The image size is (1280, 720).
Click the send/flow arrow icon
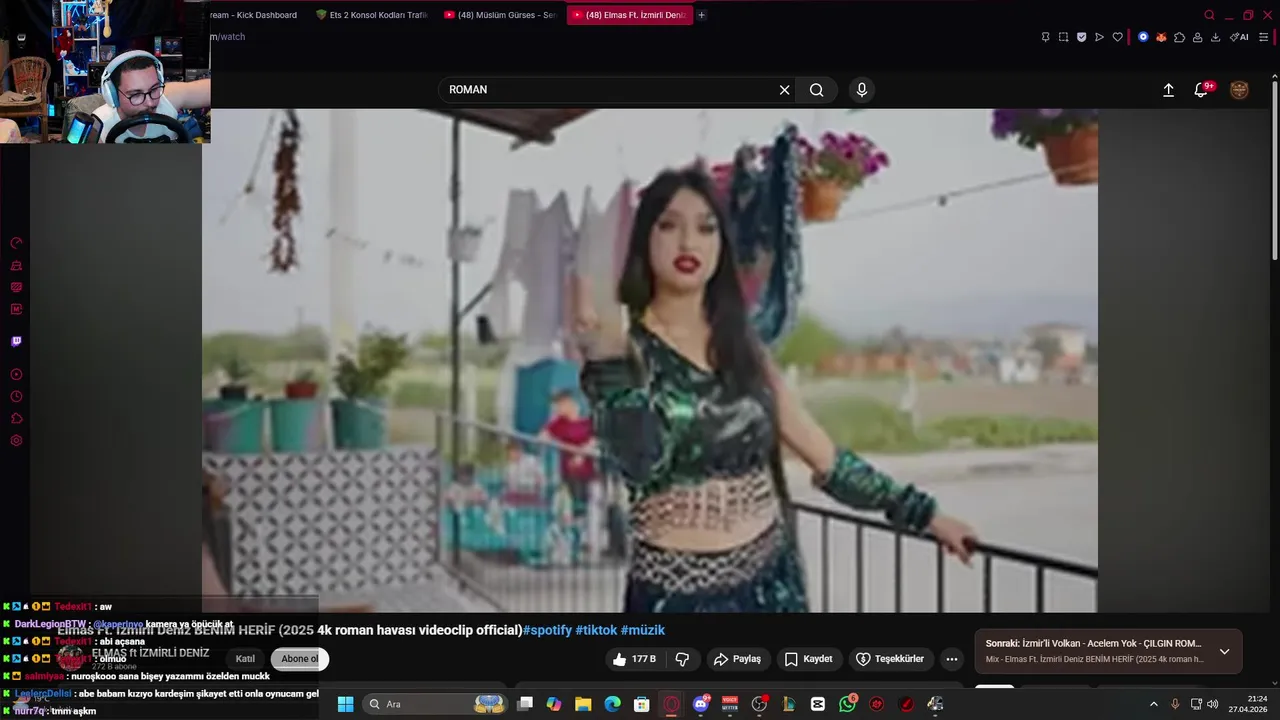tap(1099, 37)
